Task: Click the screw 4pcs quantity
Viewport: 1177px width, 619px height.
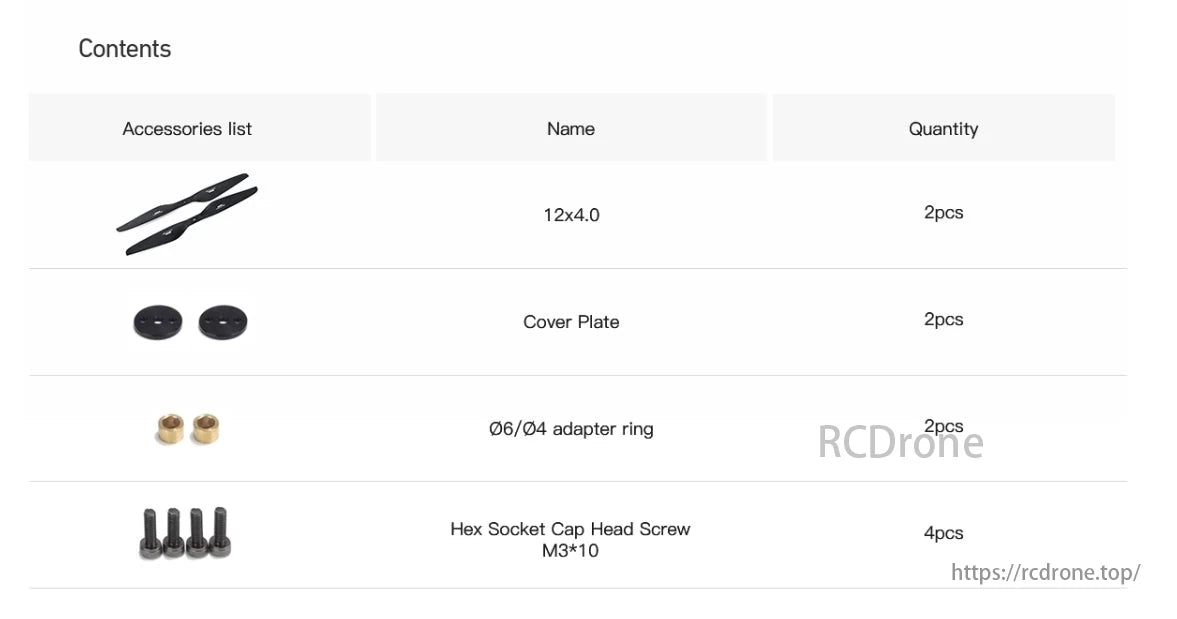Action: pyautogui.click(x=943, y=534)
